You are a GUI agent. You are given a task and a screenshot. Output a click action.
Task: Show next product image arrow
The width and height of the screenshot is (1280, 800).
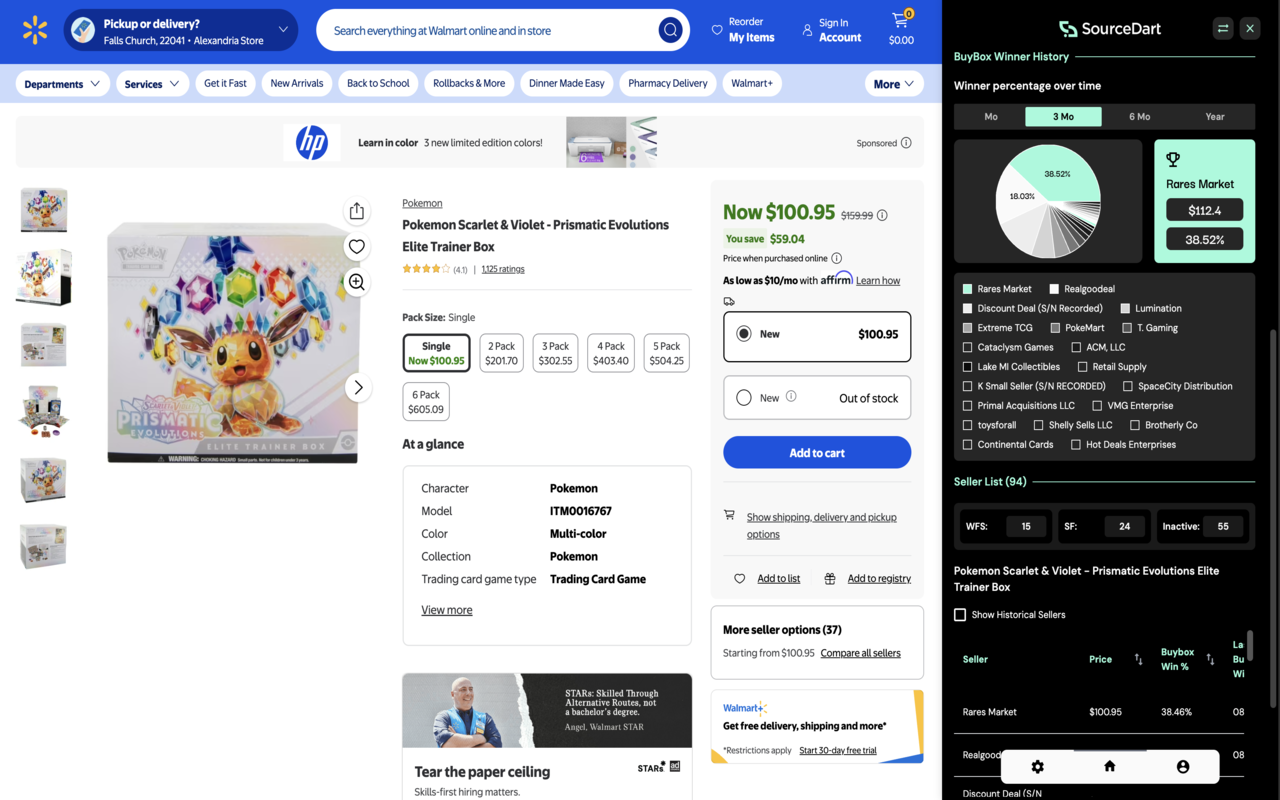(x=358, y=387)
